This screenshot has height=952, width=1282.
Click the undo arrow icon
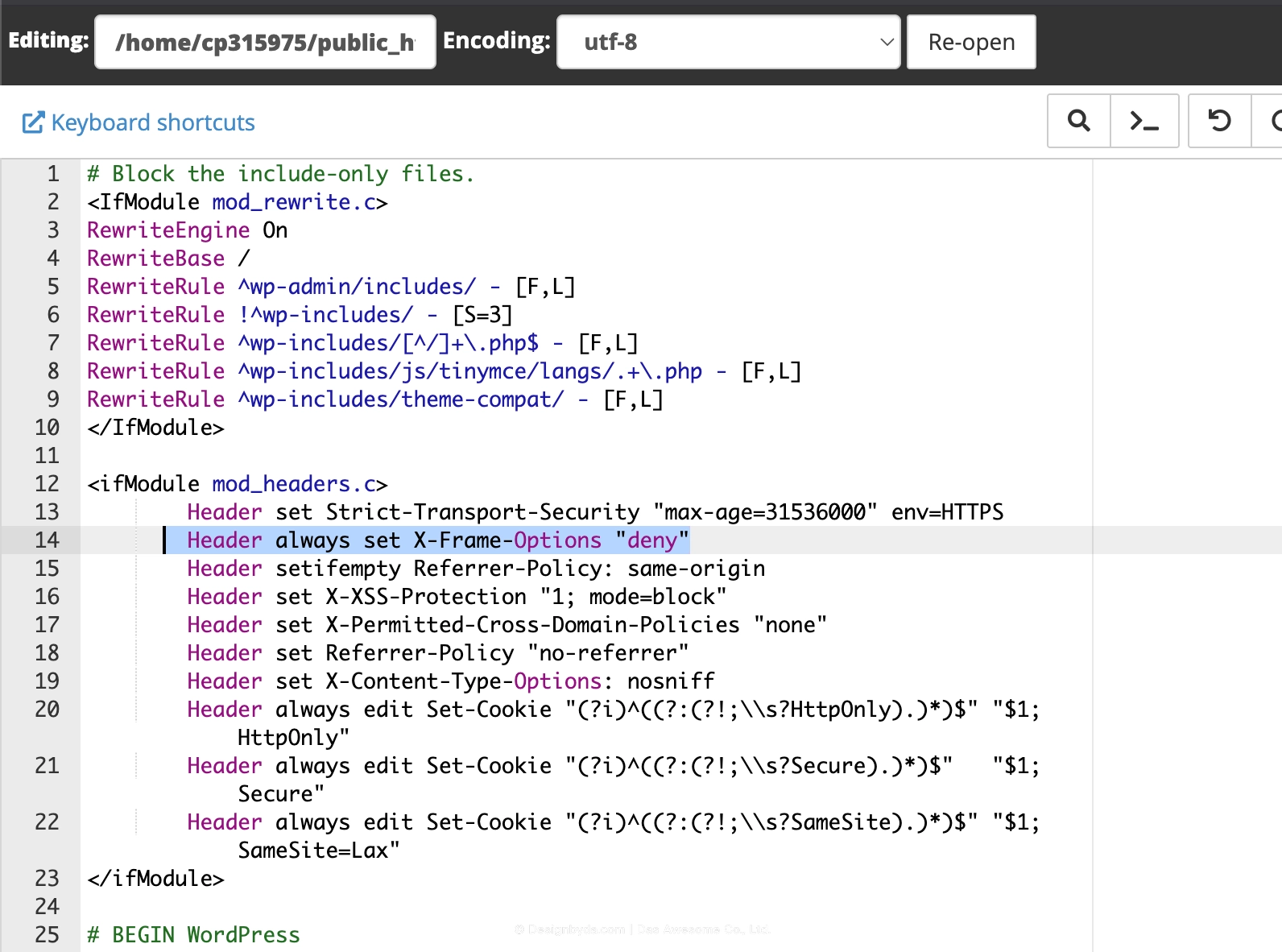click(1219, 121)
